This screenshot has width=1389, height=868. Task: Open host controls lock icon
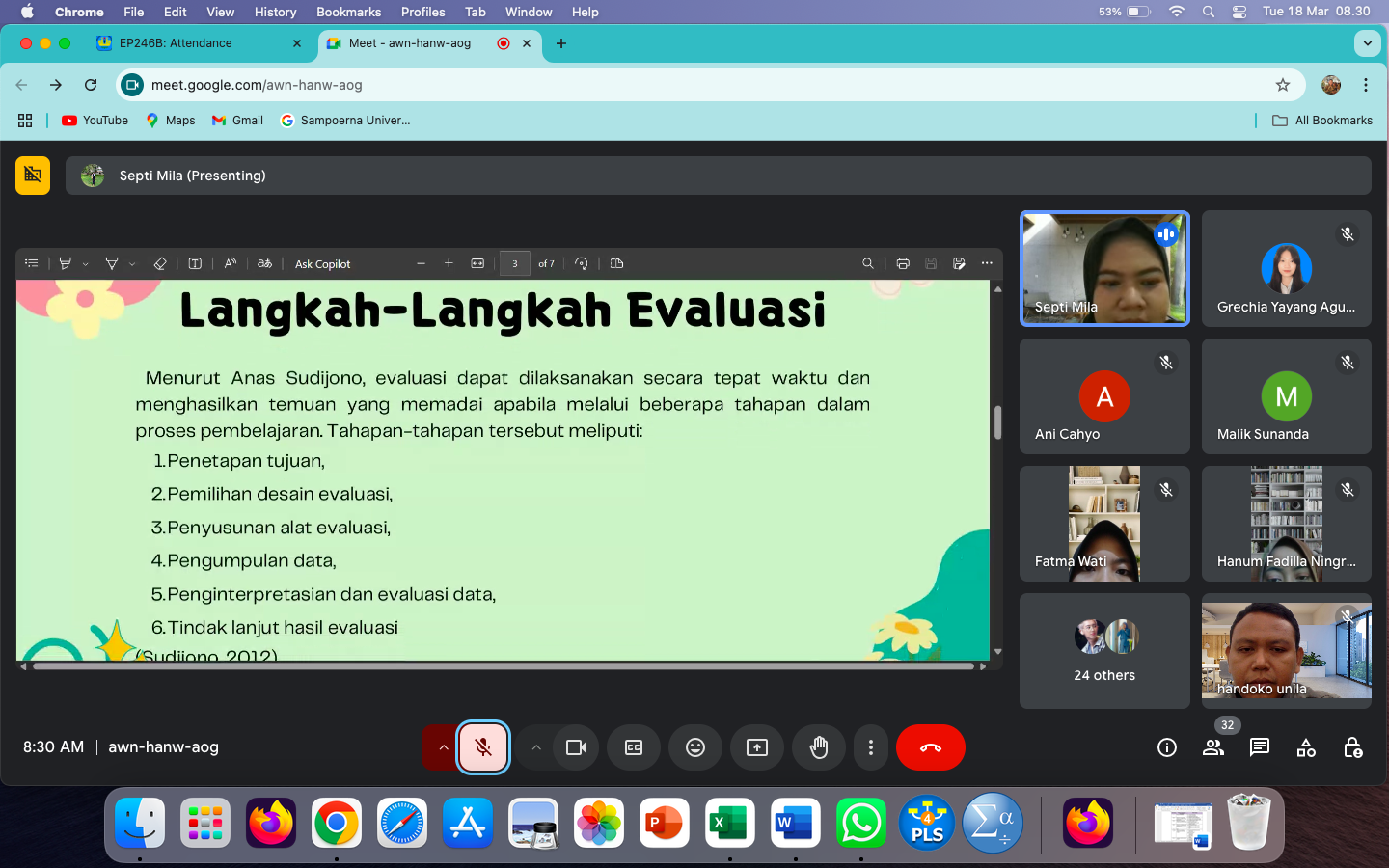click(1352, 747)
